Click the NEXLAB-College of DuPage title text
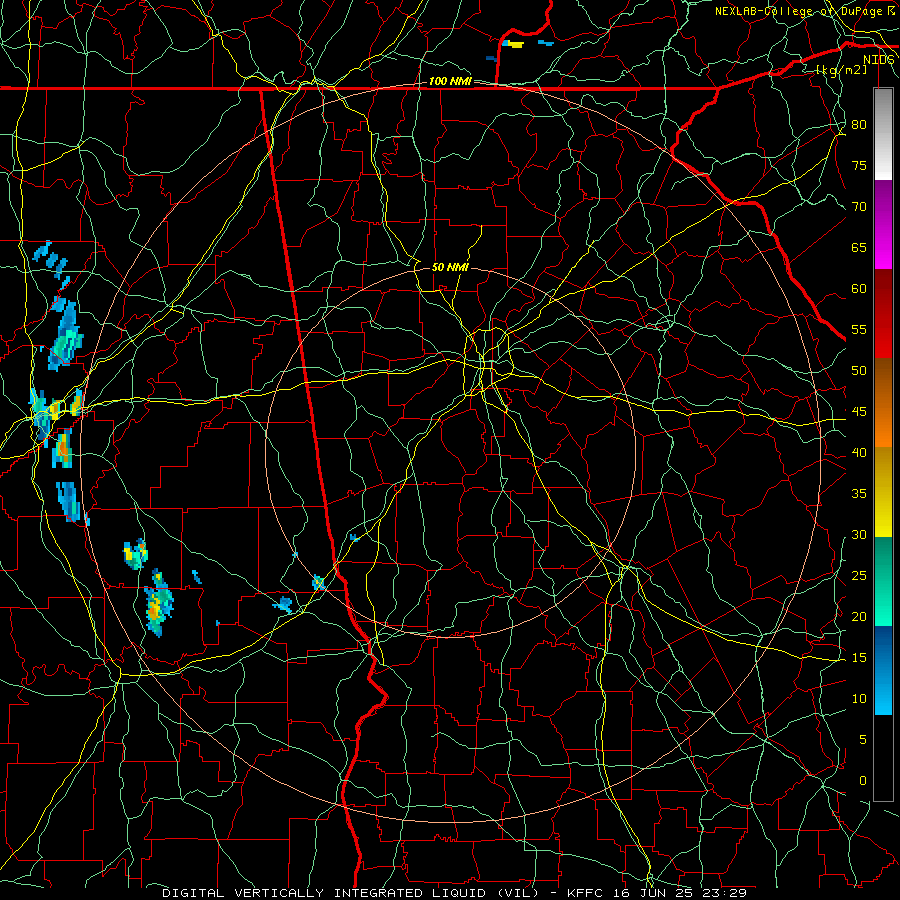The width and height of the screenshot is (900, 900). tap(800, 11)
